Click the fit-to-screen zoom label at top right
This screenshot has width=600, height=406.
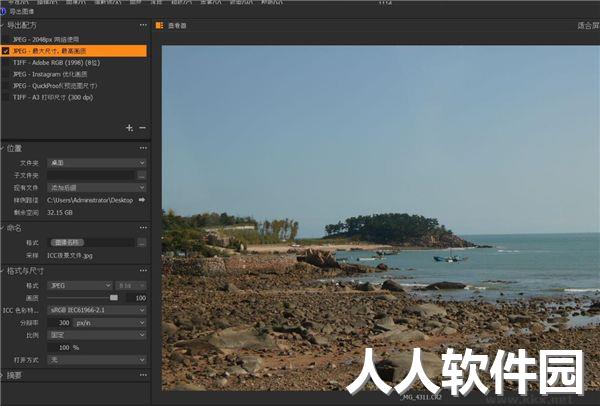(588, 26)
